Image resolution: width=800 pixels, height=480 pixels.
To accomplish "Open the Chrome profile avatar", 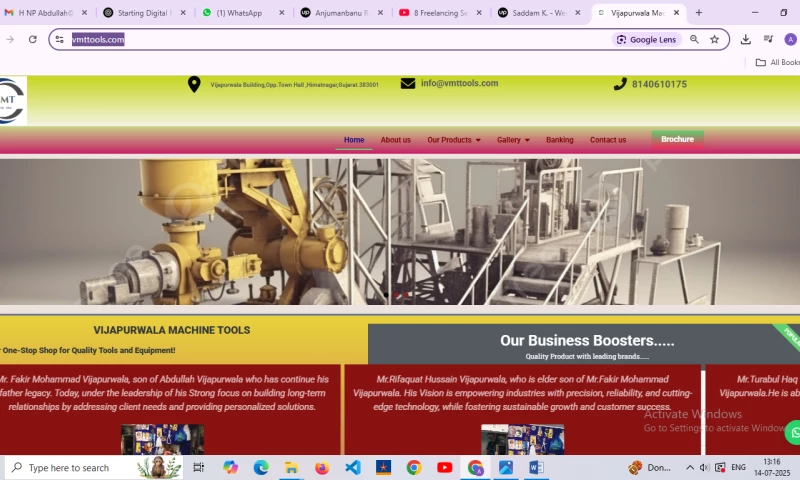I will tap(790, 39).
